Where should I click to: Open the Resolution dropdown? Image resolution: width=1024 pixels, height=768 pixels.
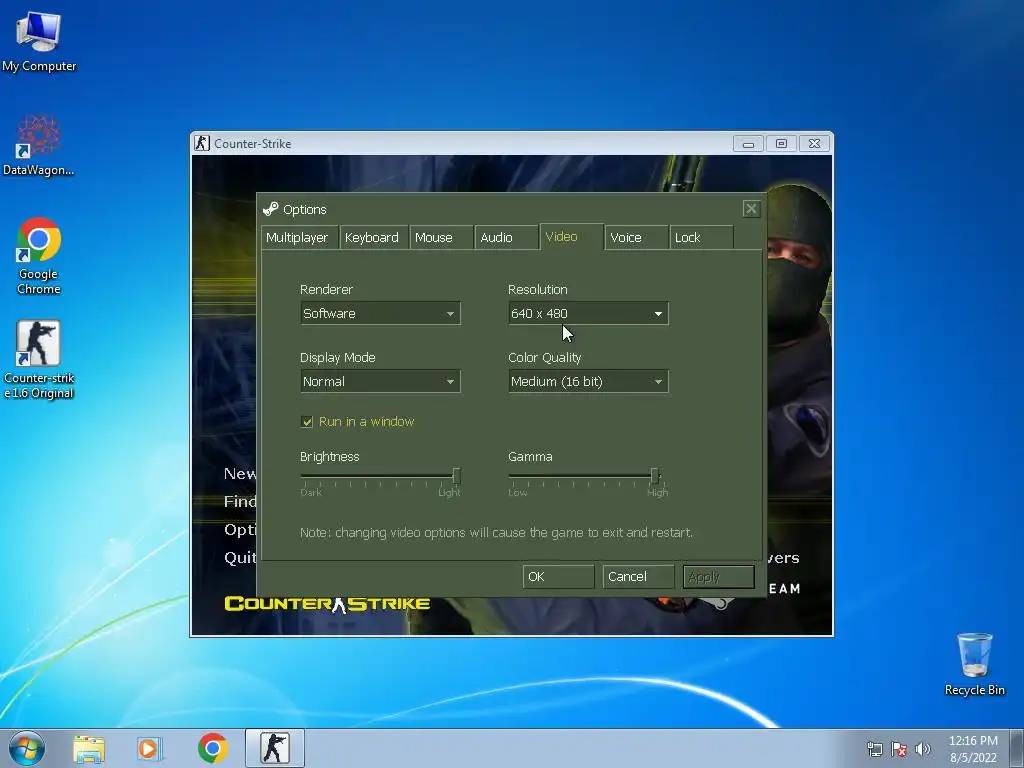(x=588, y=313)
